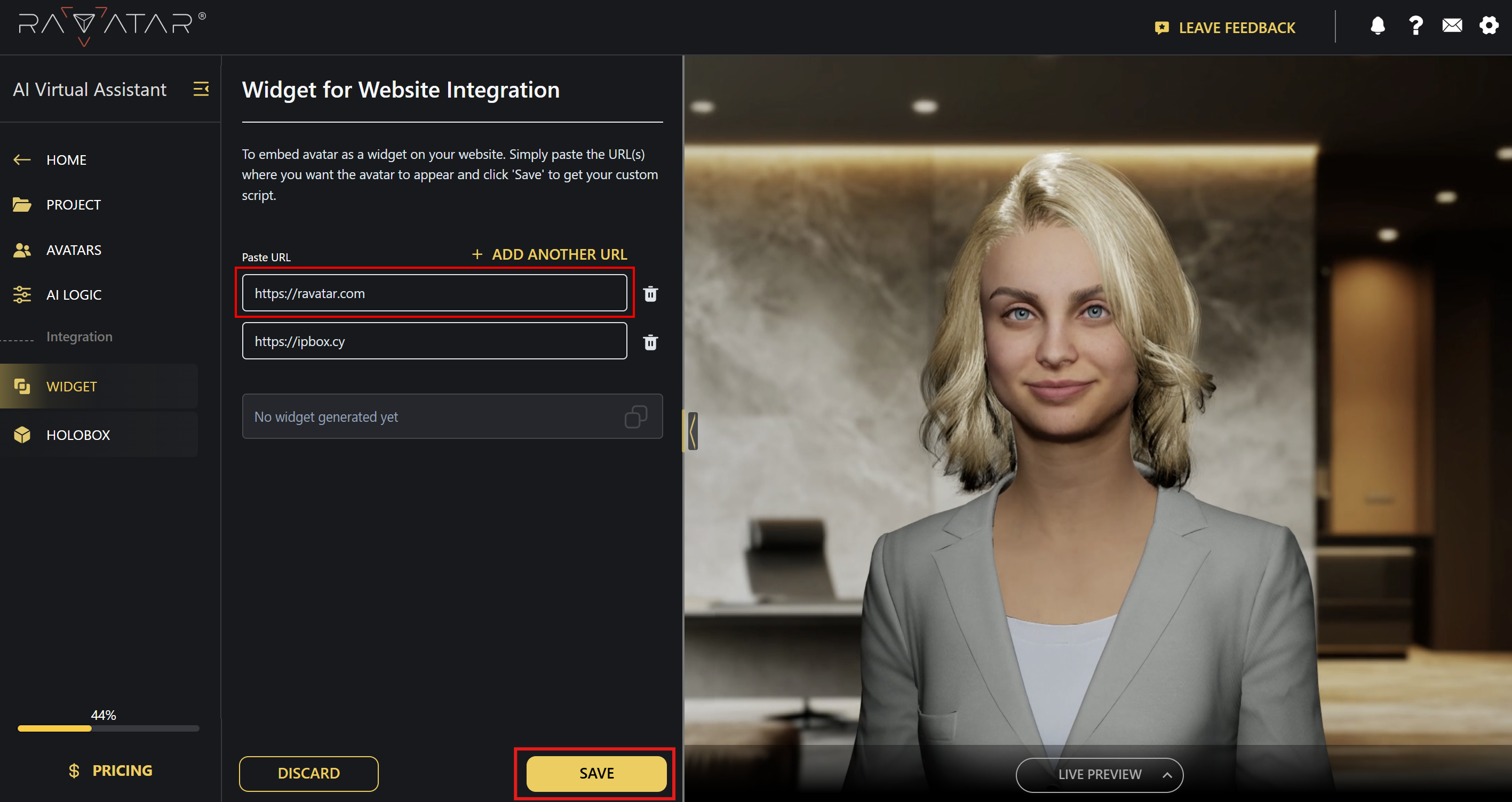Delete the ravatar.com URL with trash icon
The height and width of the screenshot is (802, 1512).
650,294
